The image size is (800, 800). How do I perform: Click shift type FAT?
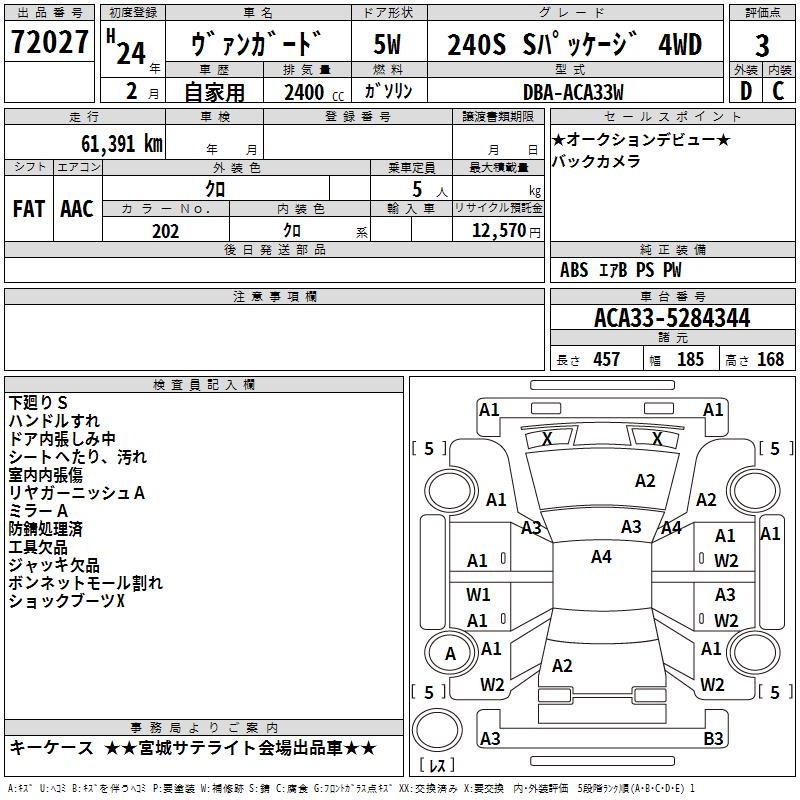tap(29, 209)
